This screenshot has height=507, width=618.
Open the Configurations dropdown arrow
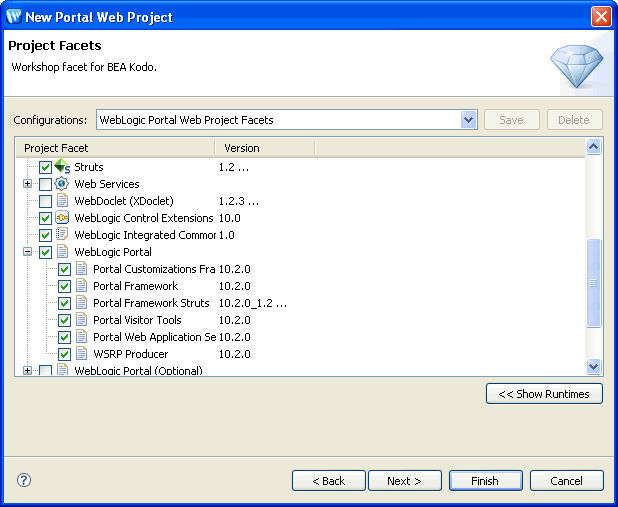469,119
